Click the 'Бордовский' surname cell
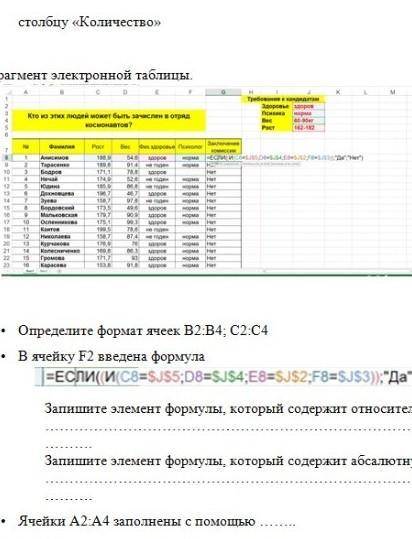This screenshot has width=412, height=539. coord(62,208)
